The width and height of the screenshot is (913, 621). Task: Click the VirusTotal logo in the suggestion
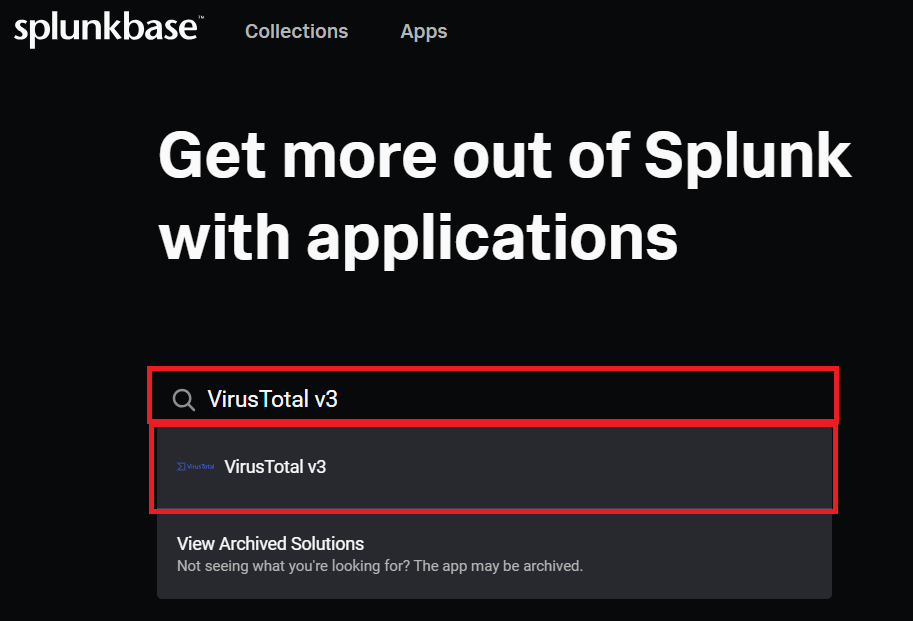click(x=195, y=467)
